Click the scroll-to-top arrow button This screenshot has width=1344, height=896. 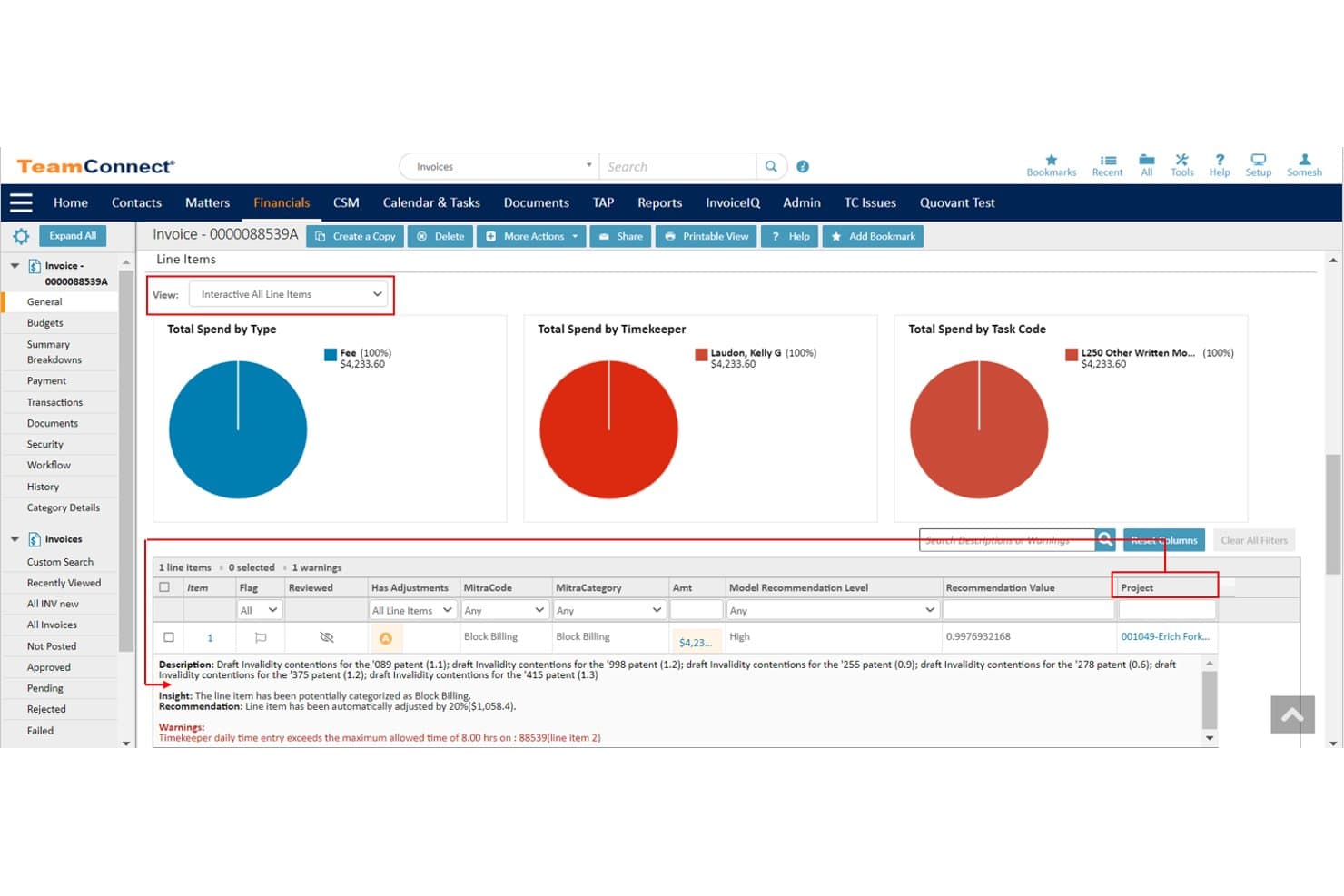click(x=1292, y=714)
